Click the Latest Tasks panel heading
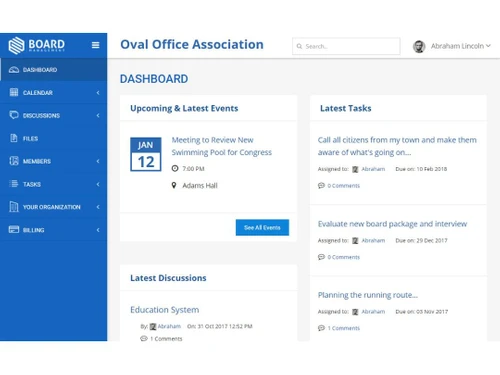 point(346,108)
